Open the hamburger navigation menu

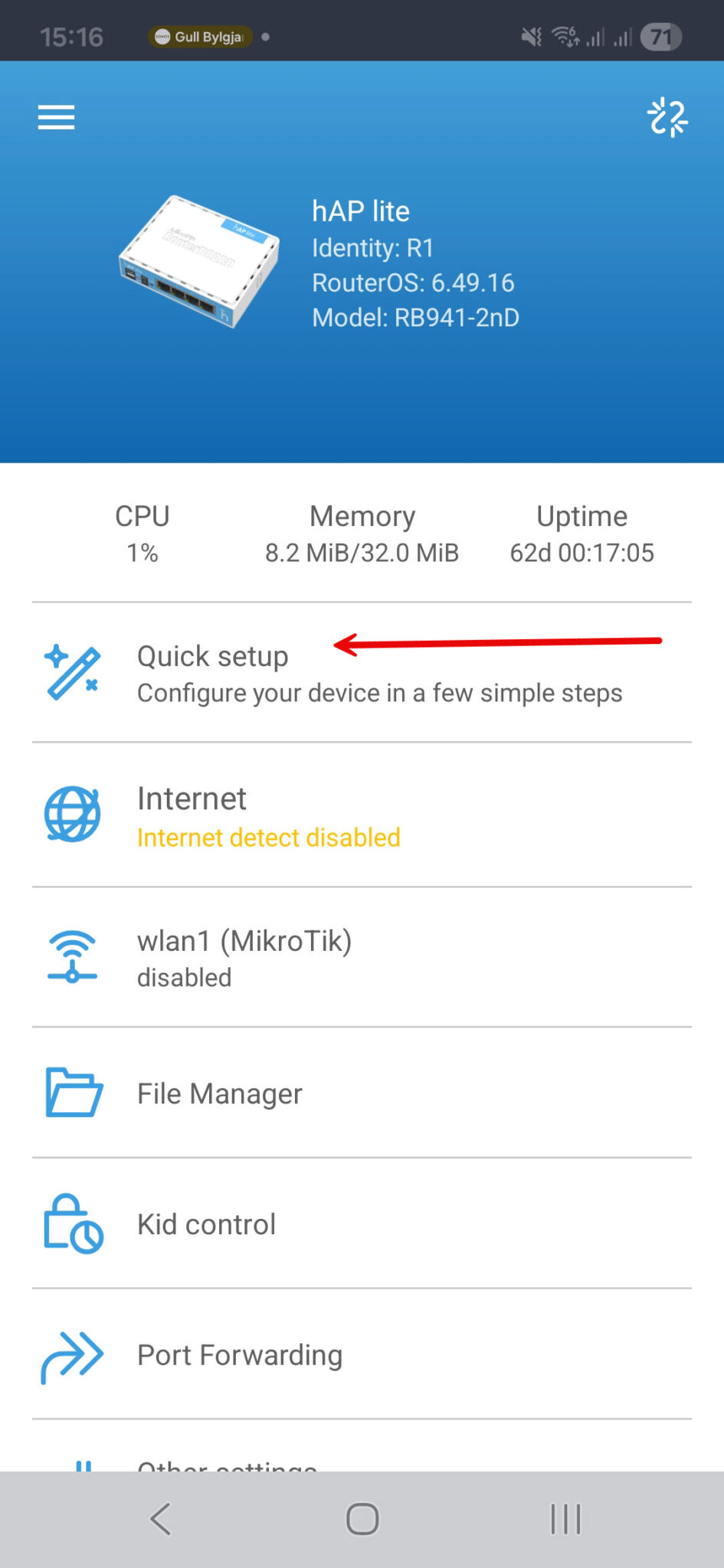(x=57, y=118)
